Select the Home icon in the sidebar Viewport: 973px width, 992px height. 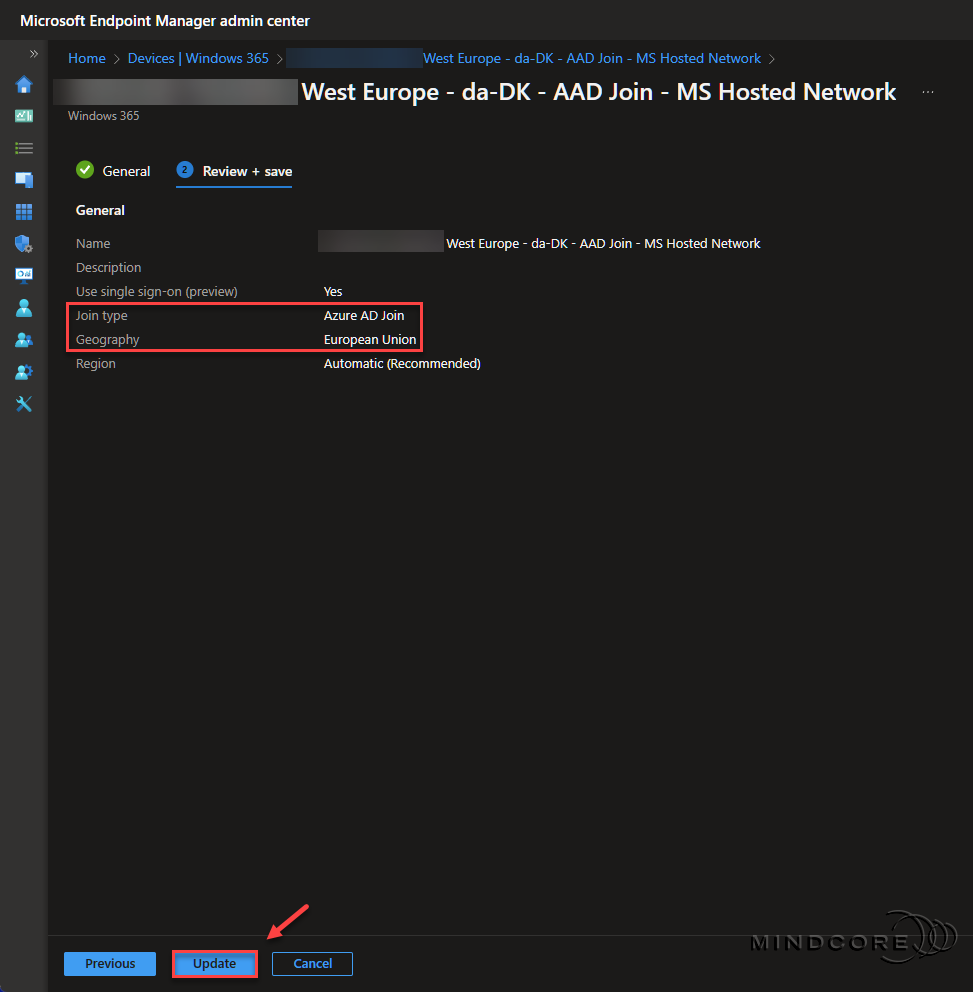[x=24, y=85]
